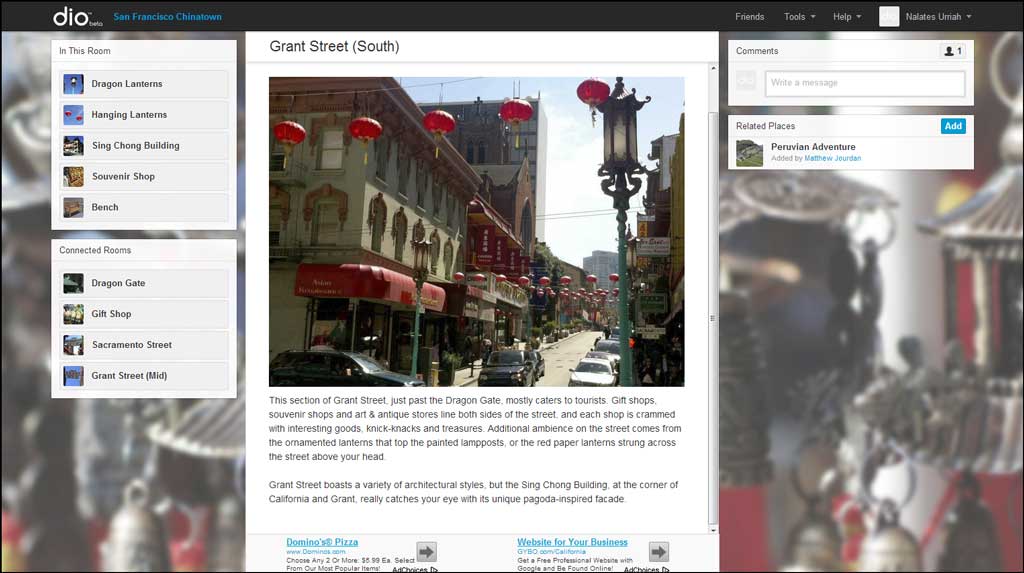Open the Nalates Urriah account dropdown
Screen dimensions: 1024x573
[x=938, y=16]
